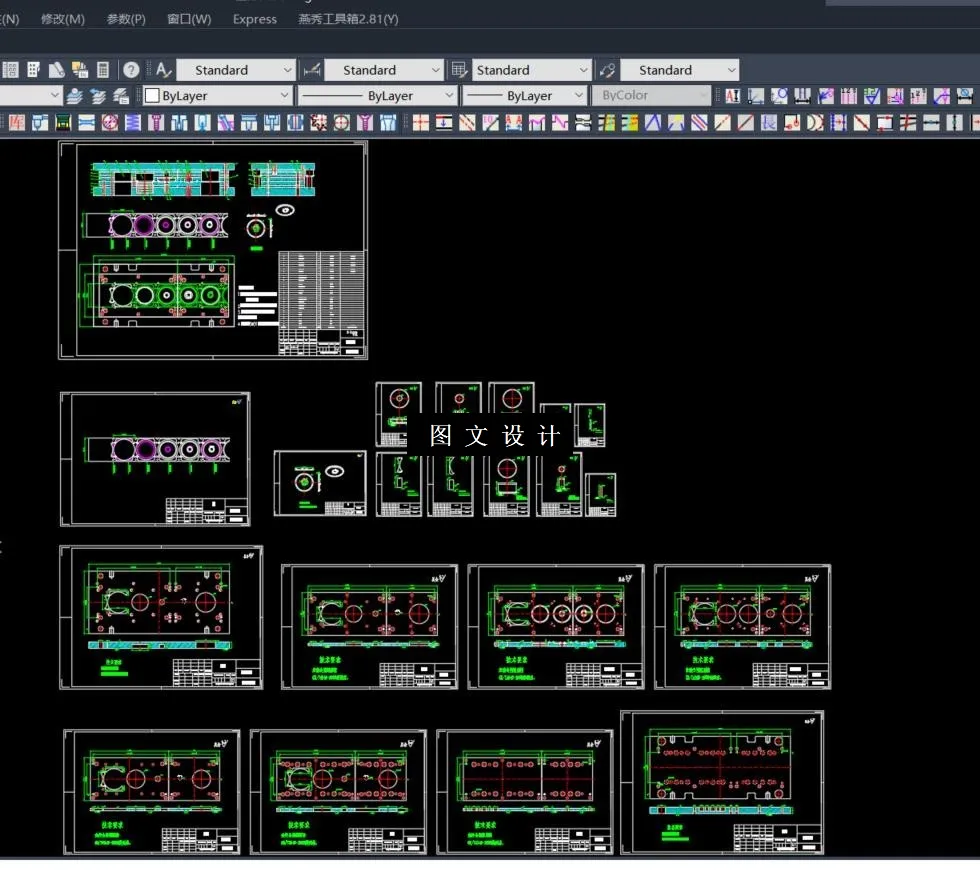Screen dimensions: 980x870
Task: Click the red 库 library icon
Action: click(x=16, y=122)
